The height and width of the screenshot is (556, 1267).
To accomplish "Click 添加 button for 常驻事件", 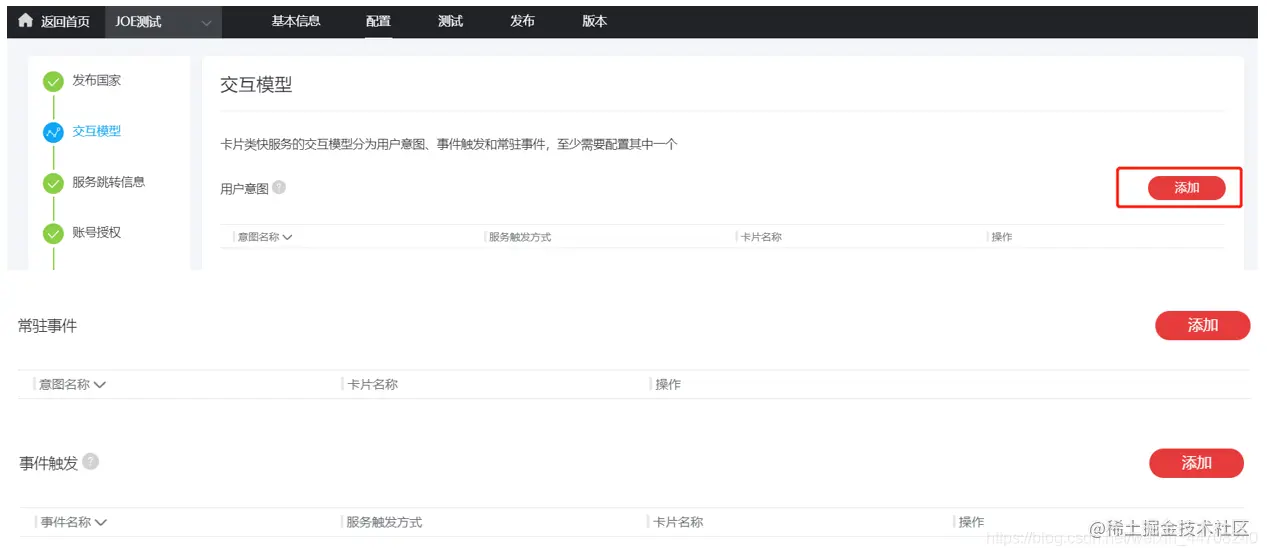I will [x=1202, y=325].
